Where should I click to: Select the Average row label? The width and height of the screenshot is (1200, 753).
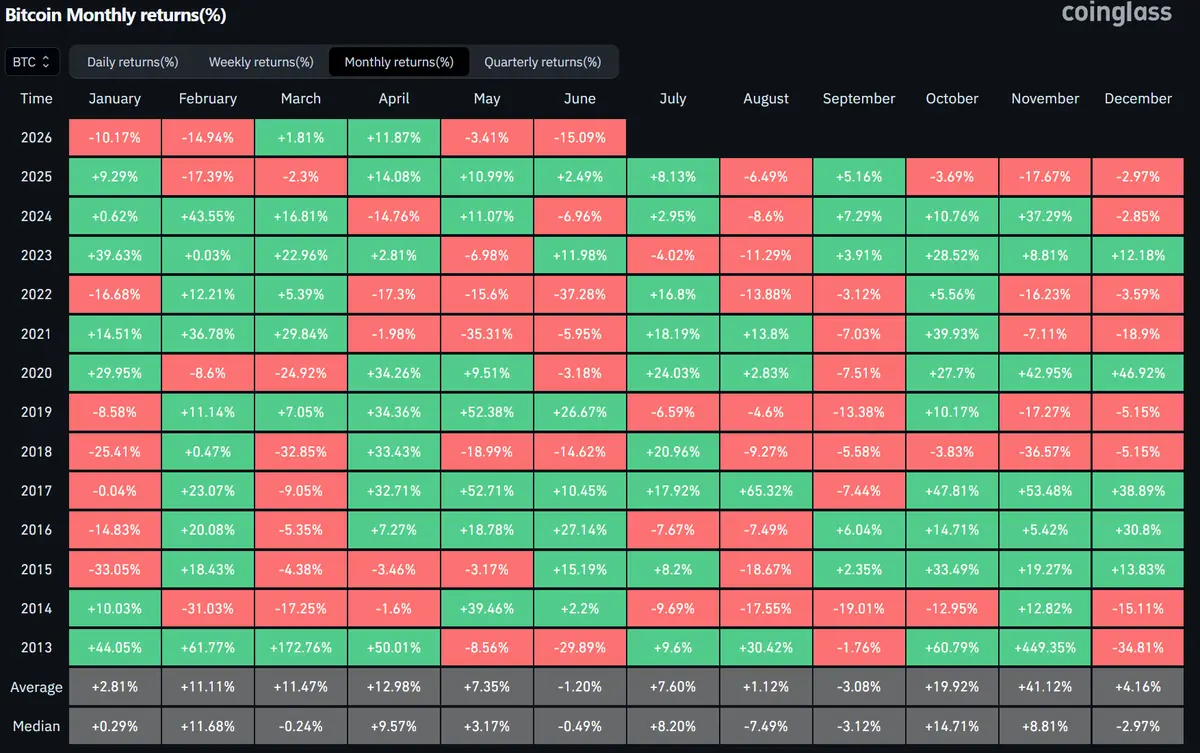coord(36,687)
